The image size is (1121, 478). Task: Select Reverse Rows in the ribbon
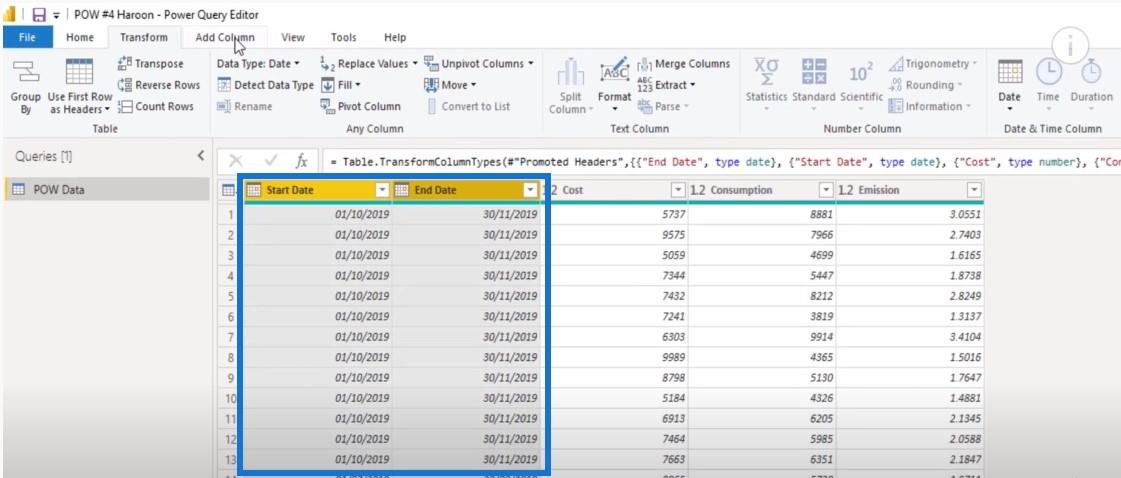click(159, 85)
